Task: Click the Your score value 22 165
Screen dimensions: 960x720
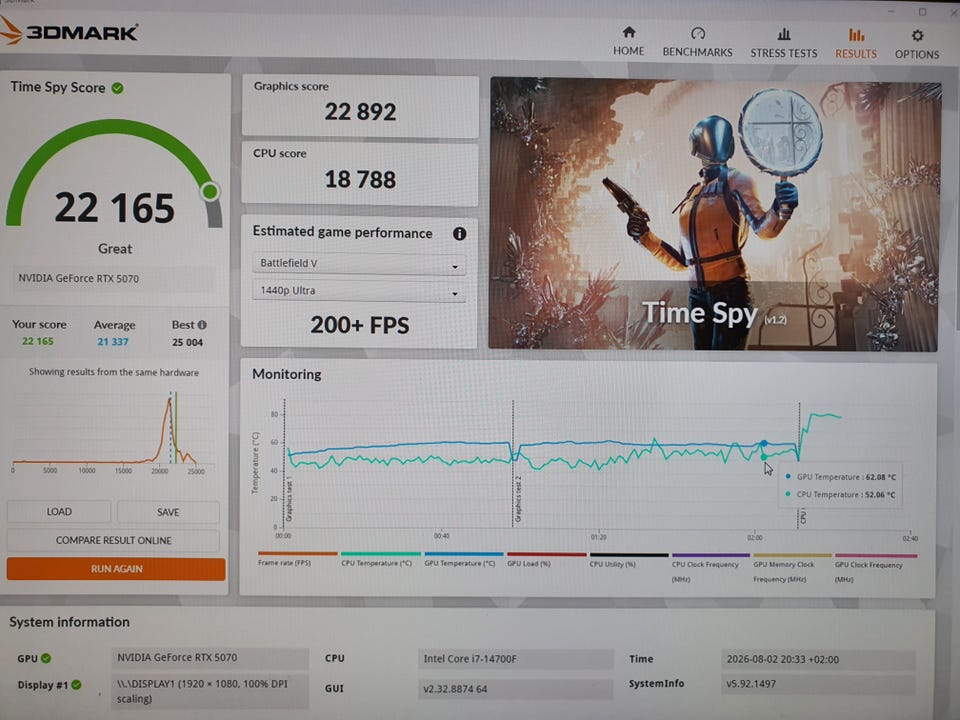Action: (38, 341)
